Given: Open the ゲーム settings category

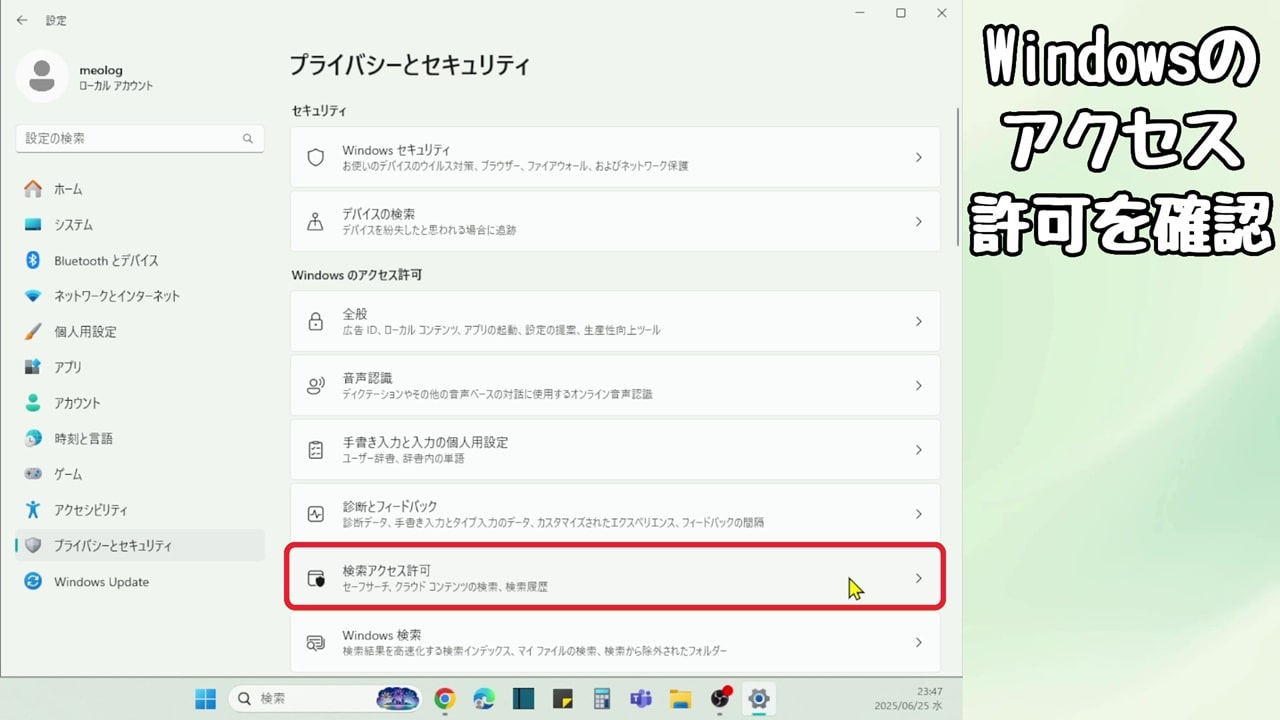Looking at the screenshot, I should tap(140, 474).
